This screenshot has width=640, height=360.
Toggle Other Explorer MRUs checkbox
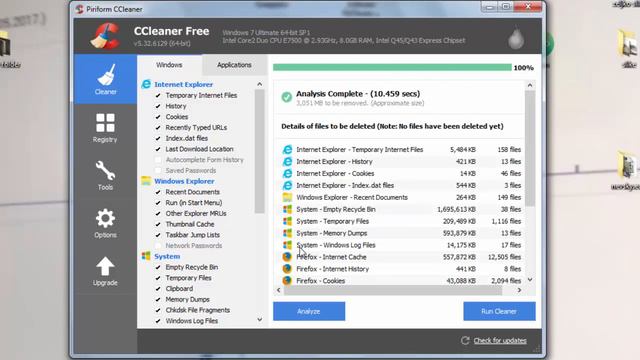[158, 213]
